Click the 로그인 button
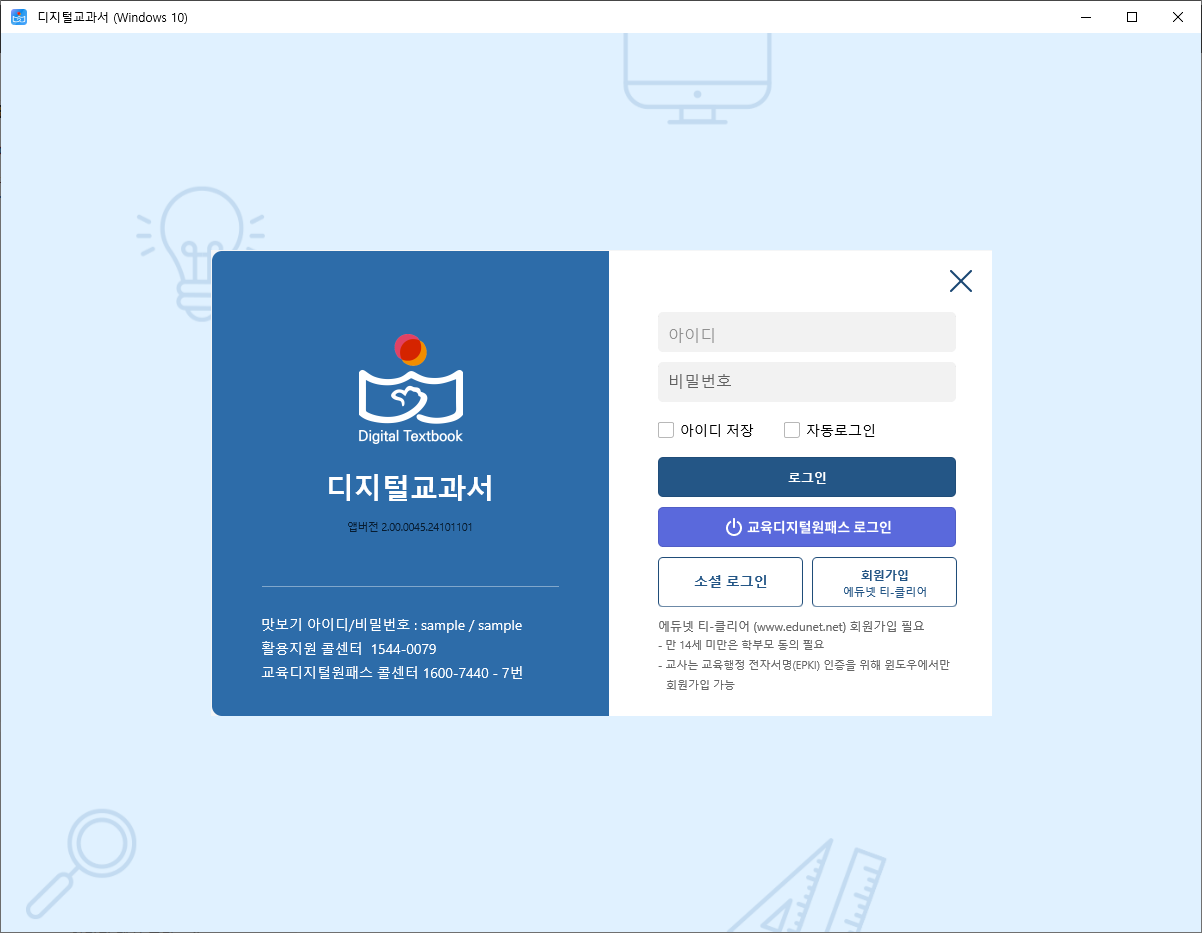1202x933 pixels. pyautogui.click(x=806, y=477)
